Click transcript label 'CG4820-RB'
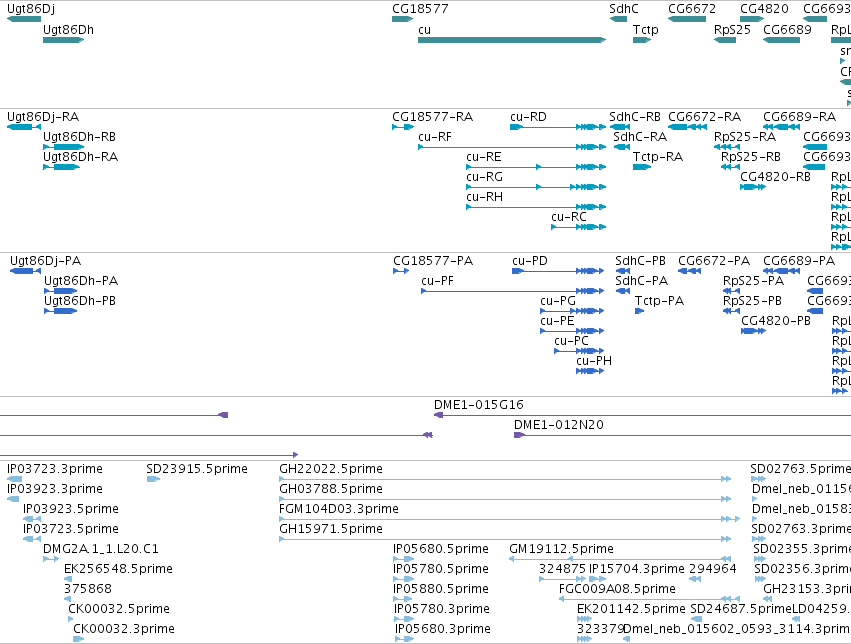The height and width of the screenshot is (644, 851). coord(776,177)
